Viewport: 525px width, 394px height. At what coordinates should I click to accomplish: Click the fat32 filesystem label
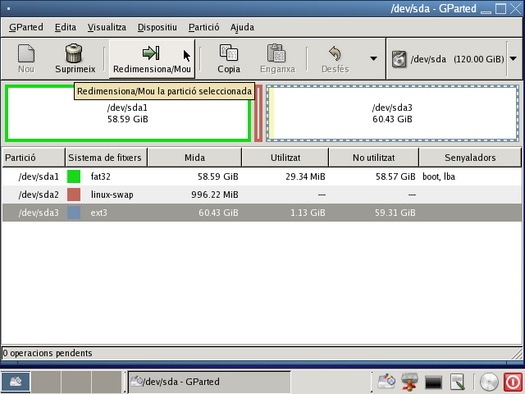tap(100, 176)
